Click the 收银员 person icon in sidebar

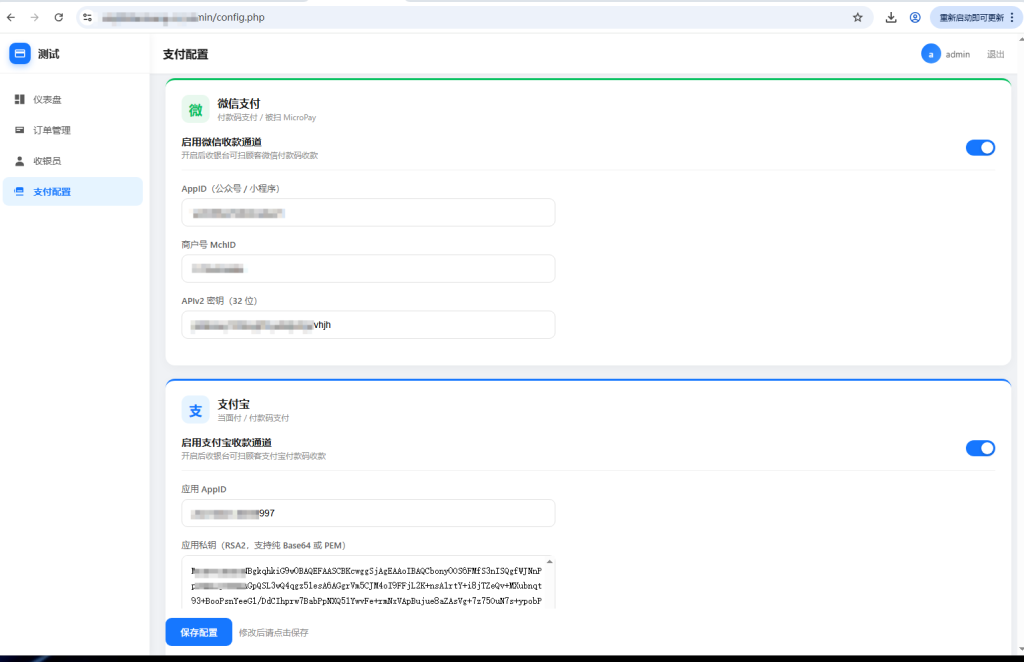[x=20, y=161]
